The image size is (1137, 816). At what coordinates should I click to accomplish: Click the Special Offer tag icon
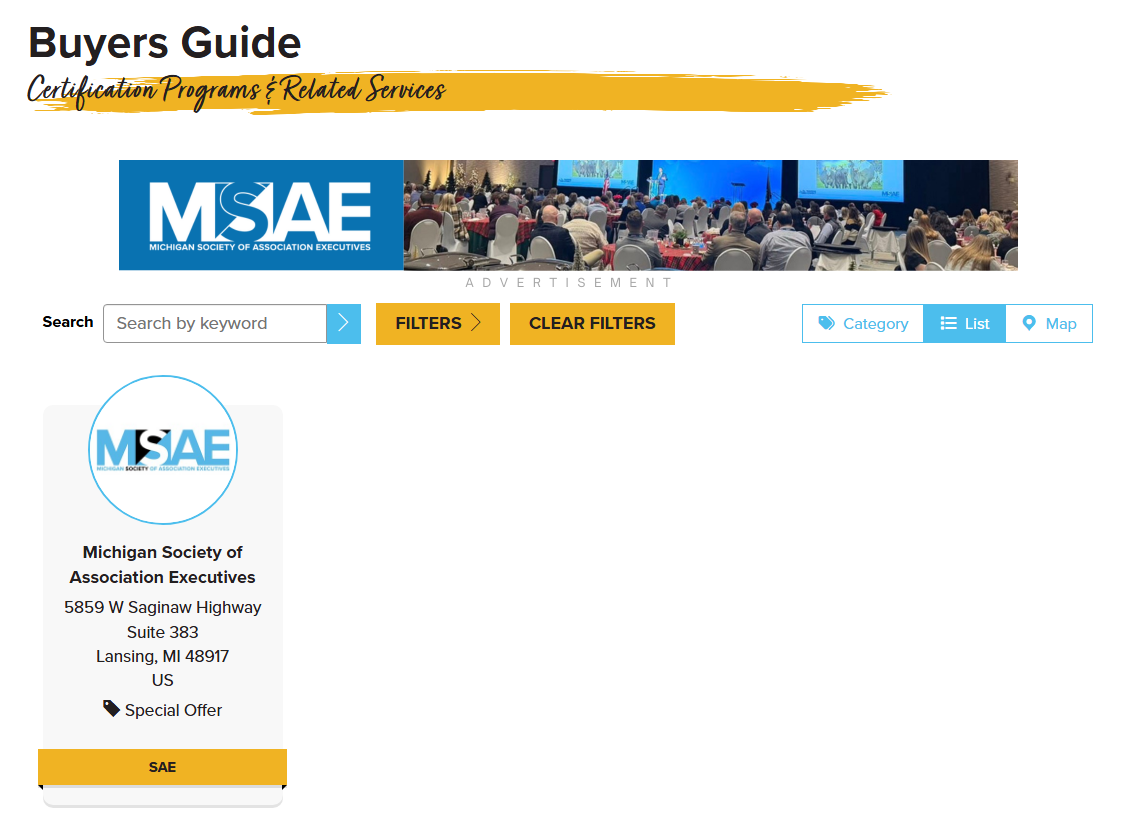(x=112, y=709)
